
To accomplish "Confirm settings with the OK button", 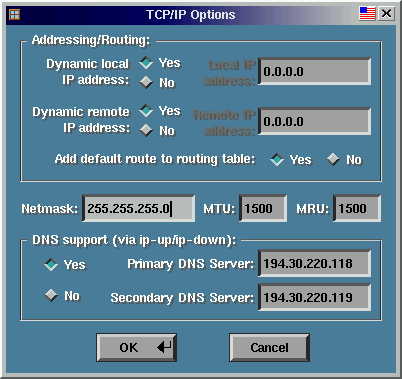I will (136, 348).
